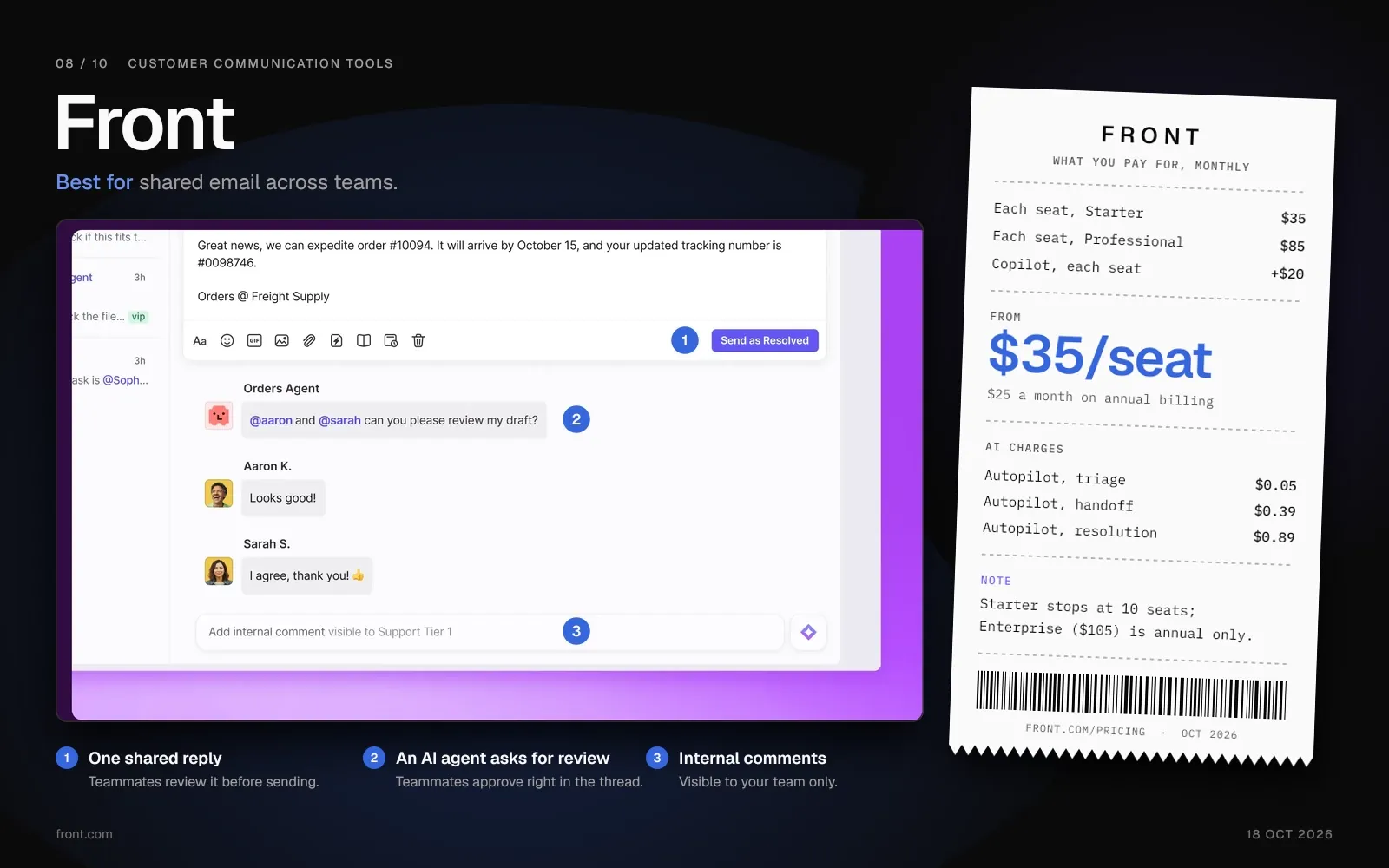The width and height of the screenshot is (1389, 868).
Task: Click 'An AI agent asks for review' caption
Action: (503, 758)
